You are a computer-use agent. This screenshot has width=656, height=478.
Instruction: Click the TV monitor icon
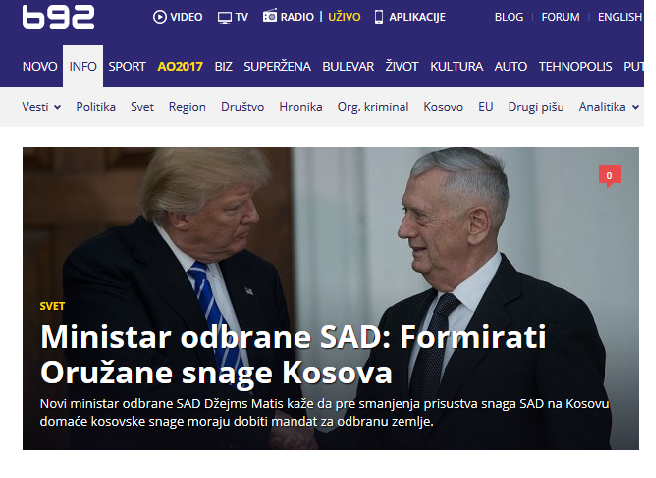[x=225, y=18]
